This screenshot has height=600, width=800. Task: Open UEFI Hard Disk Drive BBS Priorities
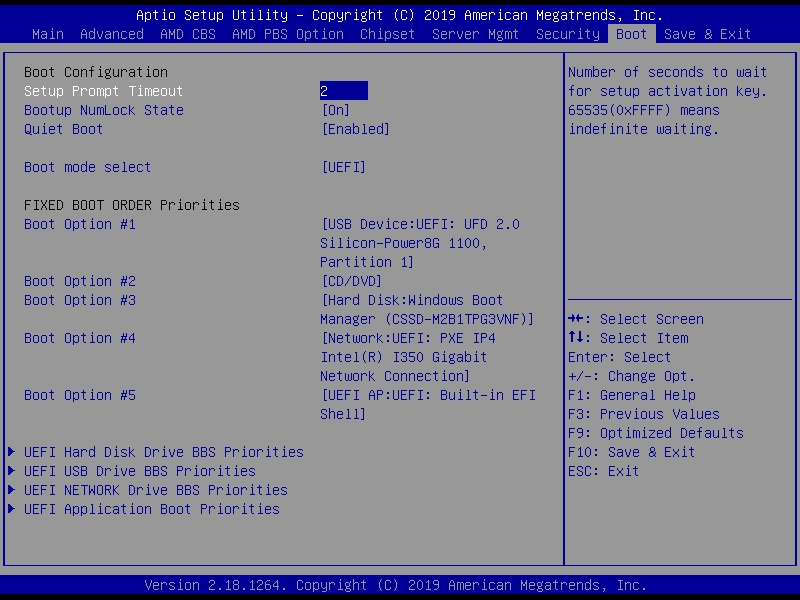[x=164, y=452]
